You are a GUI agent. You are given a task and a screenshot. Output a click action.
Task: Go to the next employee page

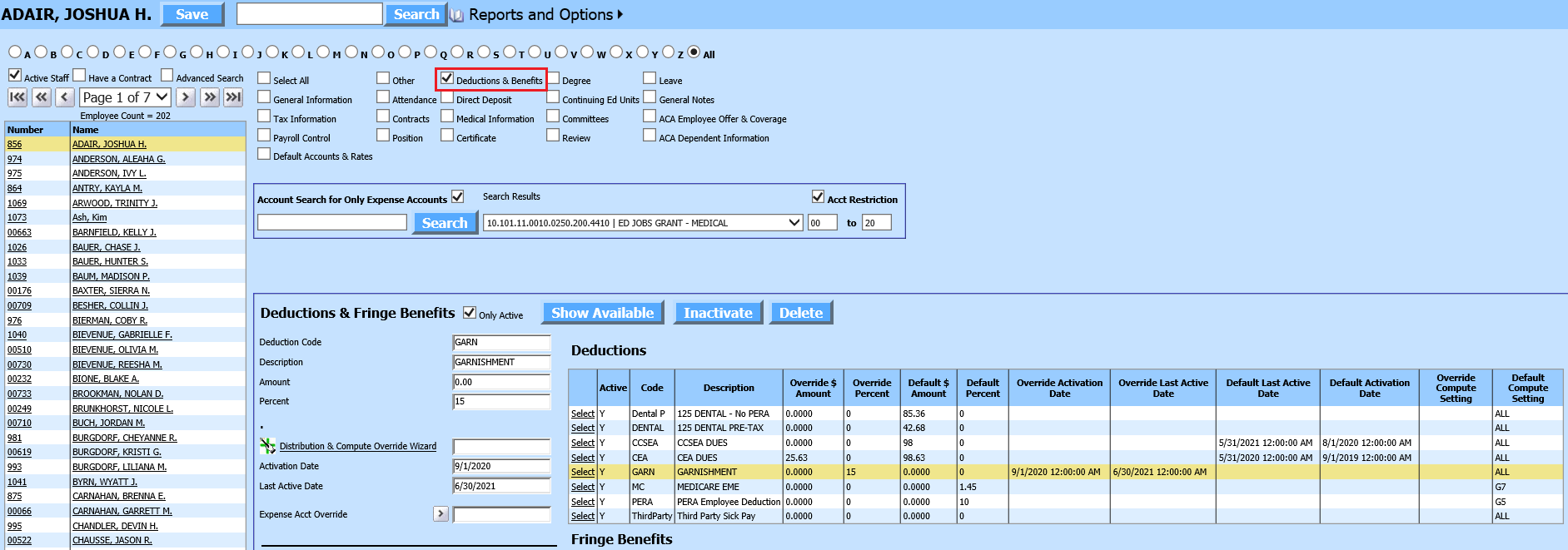tap(186, 97)
